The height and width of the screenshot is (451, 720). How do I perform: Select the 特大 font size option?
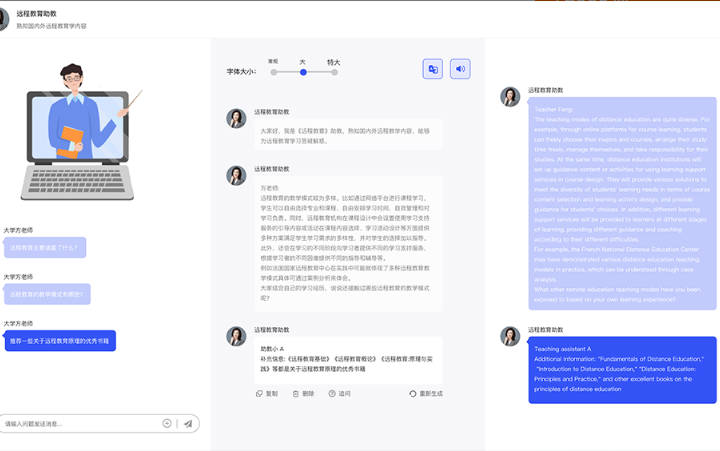[x=334, y=71]
